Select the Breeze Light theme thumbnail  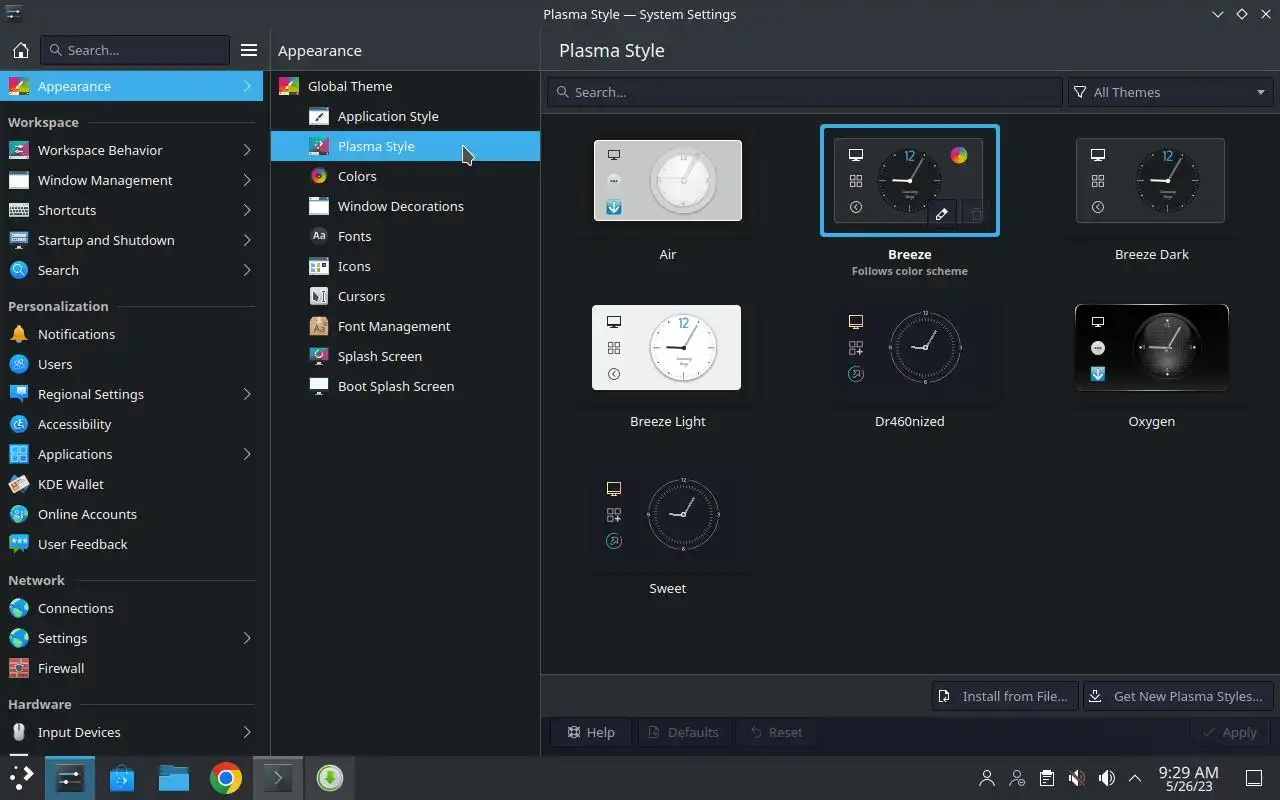[x=667, y=347]
